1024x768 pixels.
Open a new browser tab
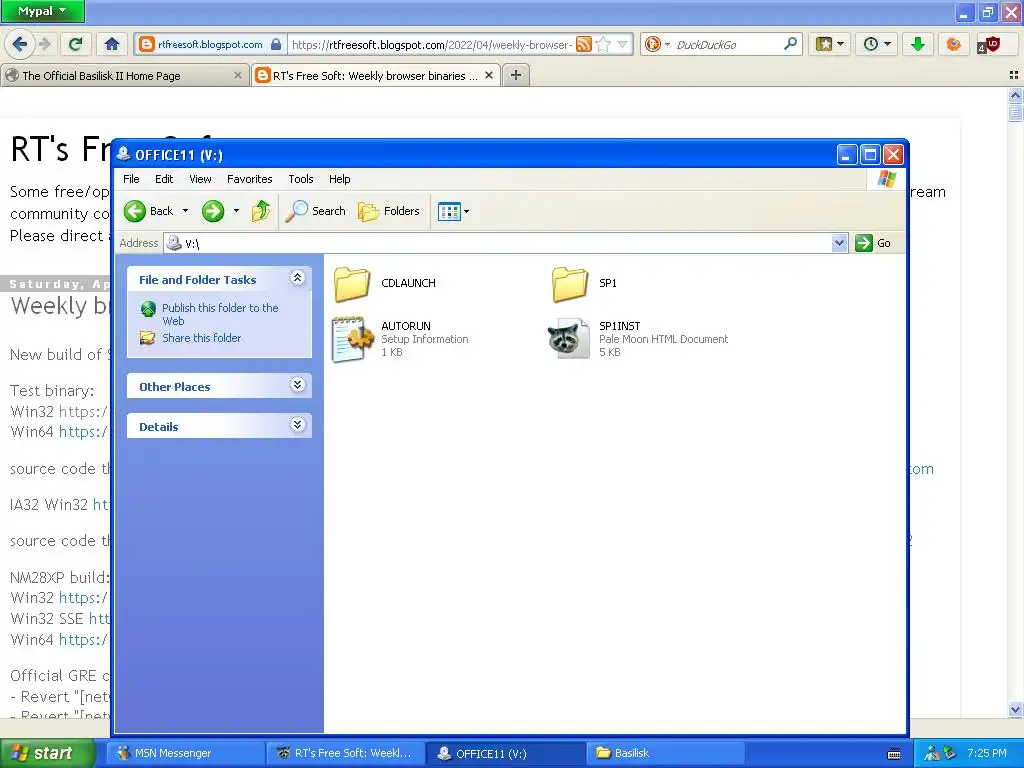click(516, 75)
